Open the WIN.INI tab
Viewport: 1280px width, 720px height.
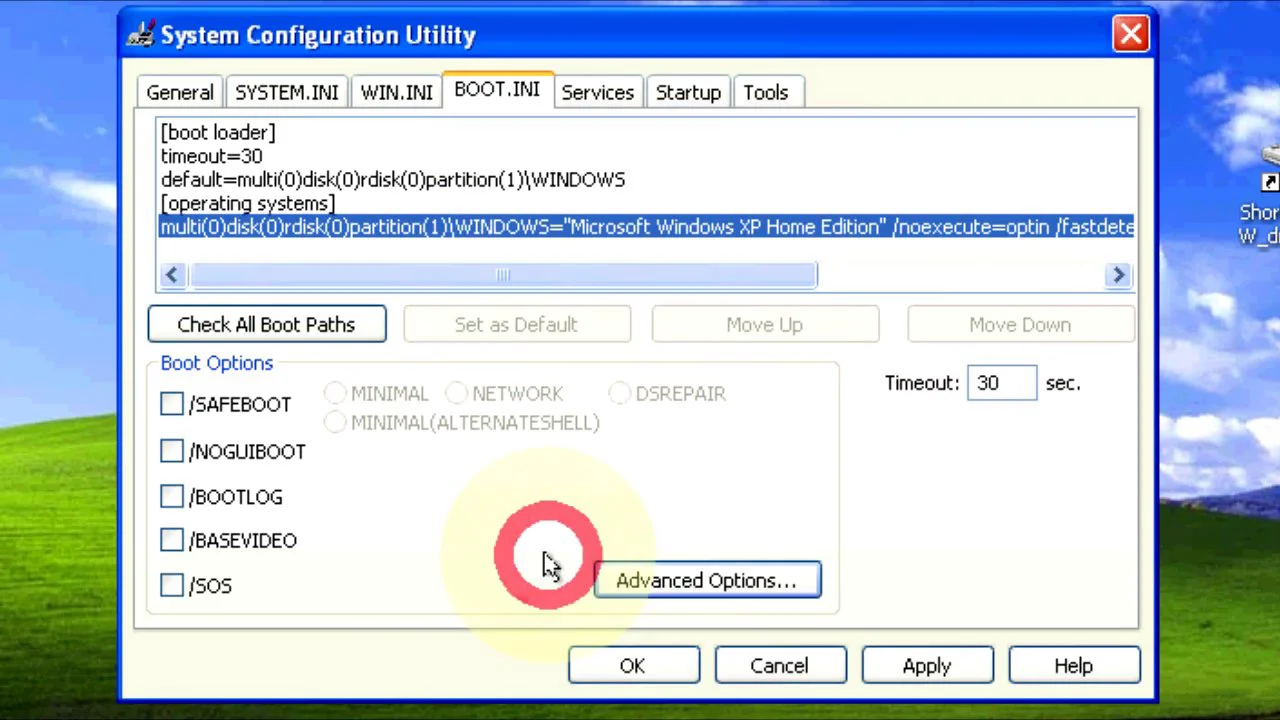(x=396, y=92)
